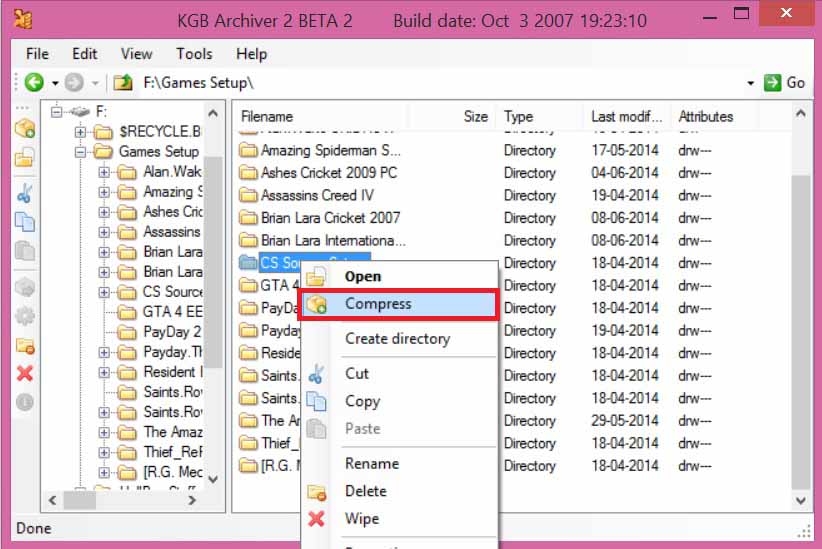Click the scissors Cut icon in left sidebar
822x549 pixels.
pyautogui.click(x=25, y=193)
